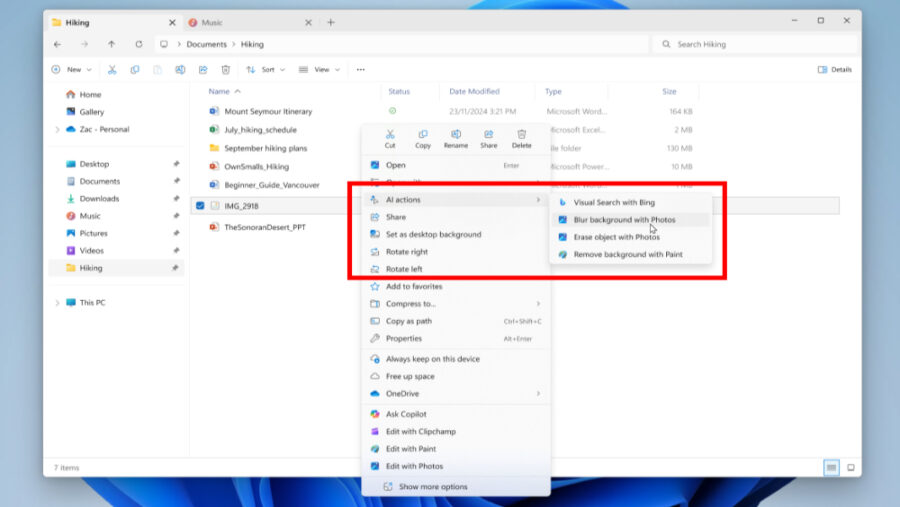Screen dimensions: 900x507
Task: Open the Sort dropdown
Action: 266,69
